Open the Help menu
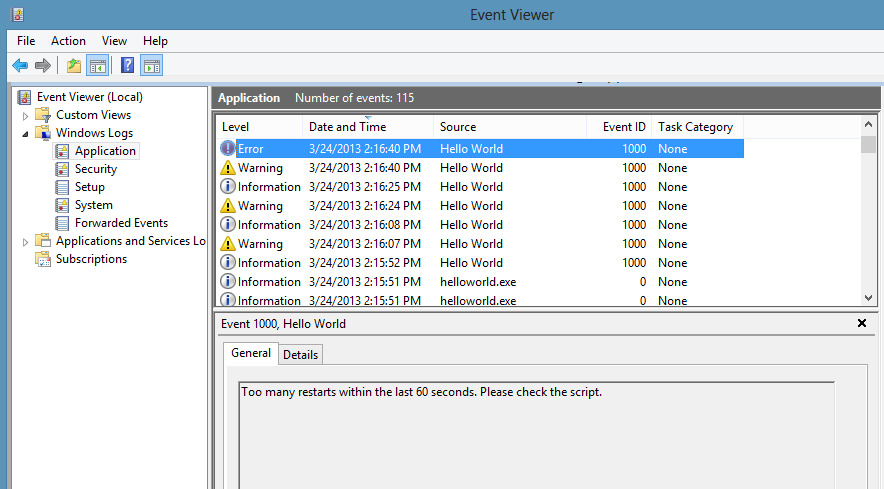 coord(155,41)
